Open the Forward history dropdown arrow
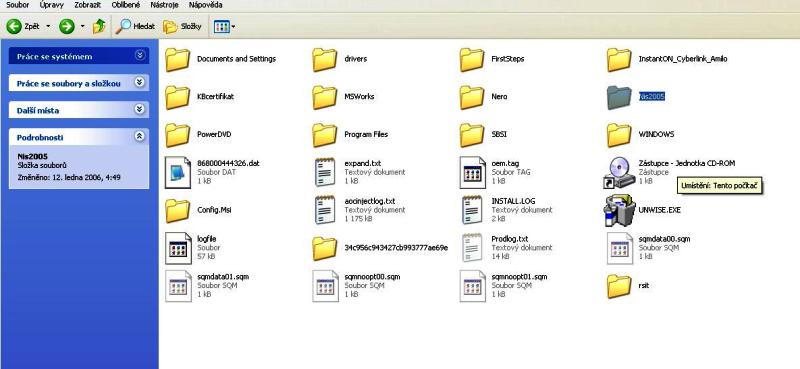Viewport: 800px width, 369px height. coord(82,26)
